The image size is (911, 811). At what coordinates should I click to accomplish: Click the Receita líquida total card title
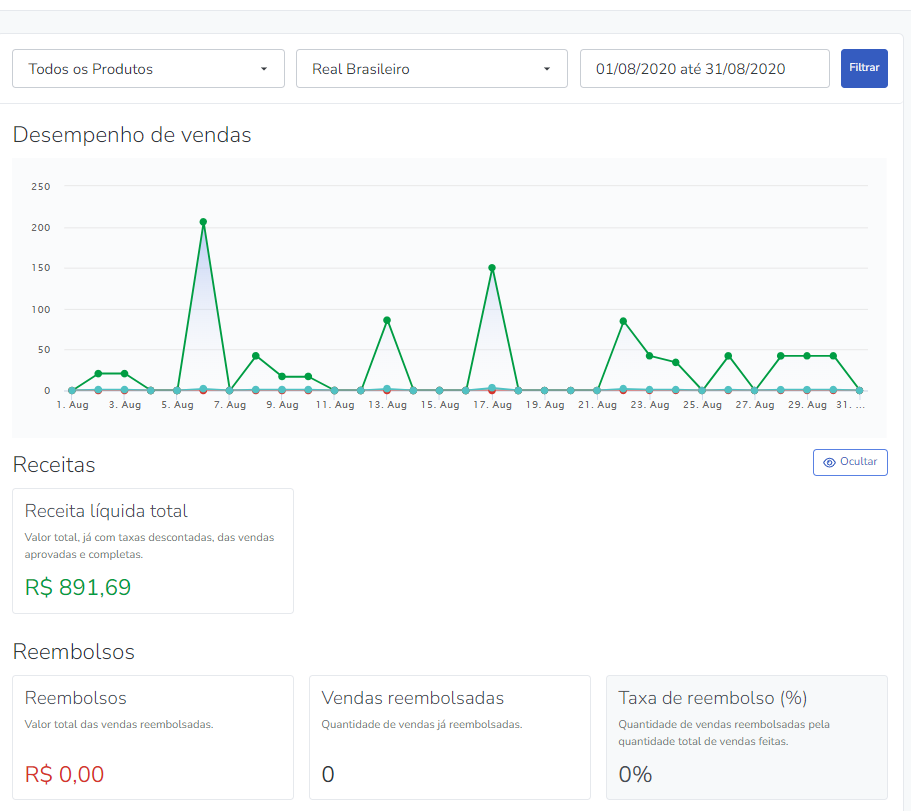[106, 511]
